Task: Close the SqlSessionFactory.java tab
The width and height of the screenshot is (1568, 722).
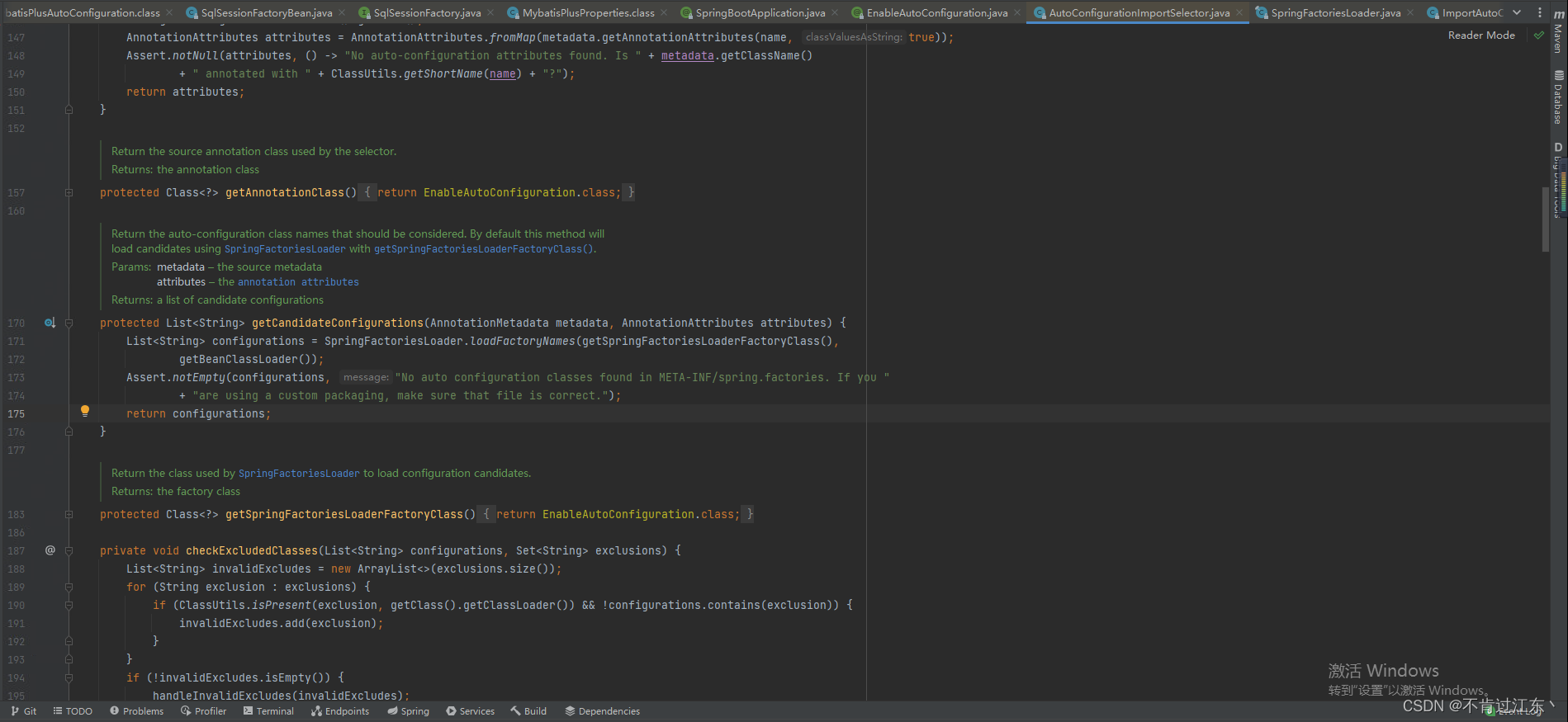Action: coord(491,13)
